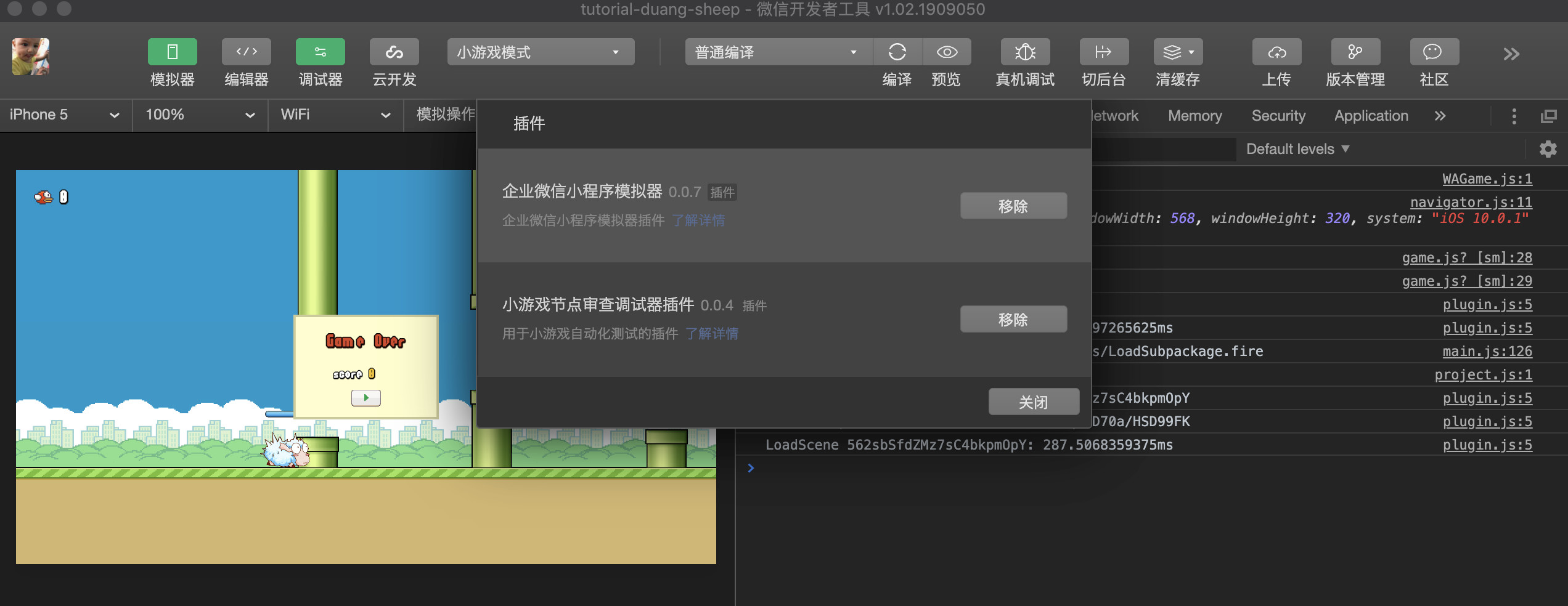Close the 插件 dialog with 关闭
Viewport: 1568px width, 606px height.
[x=1034, y=402]
